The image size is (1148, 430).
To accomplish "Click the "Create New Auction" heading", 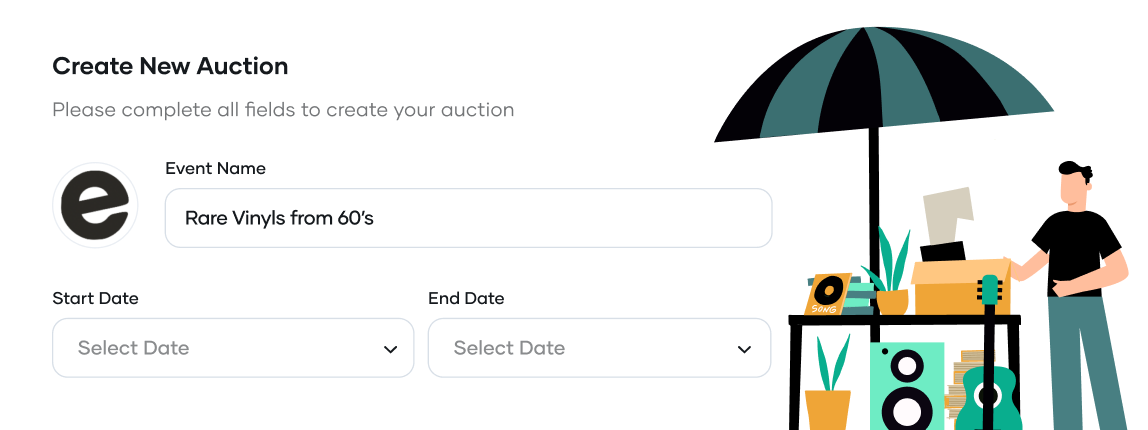I will [x=170, y=67].
